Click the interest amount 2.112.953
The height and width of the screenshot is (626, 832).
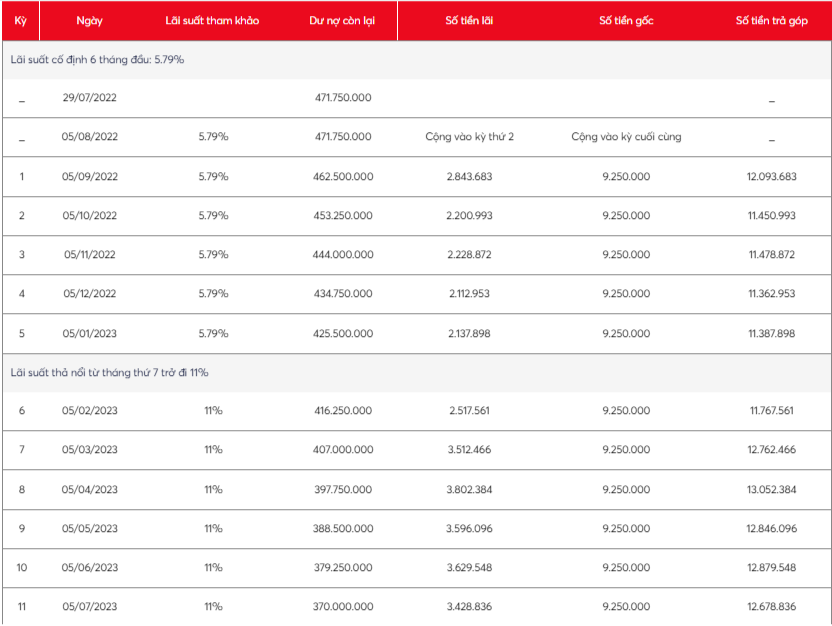click(x=469, y=294)
